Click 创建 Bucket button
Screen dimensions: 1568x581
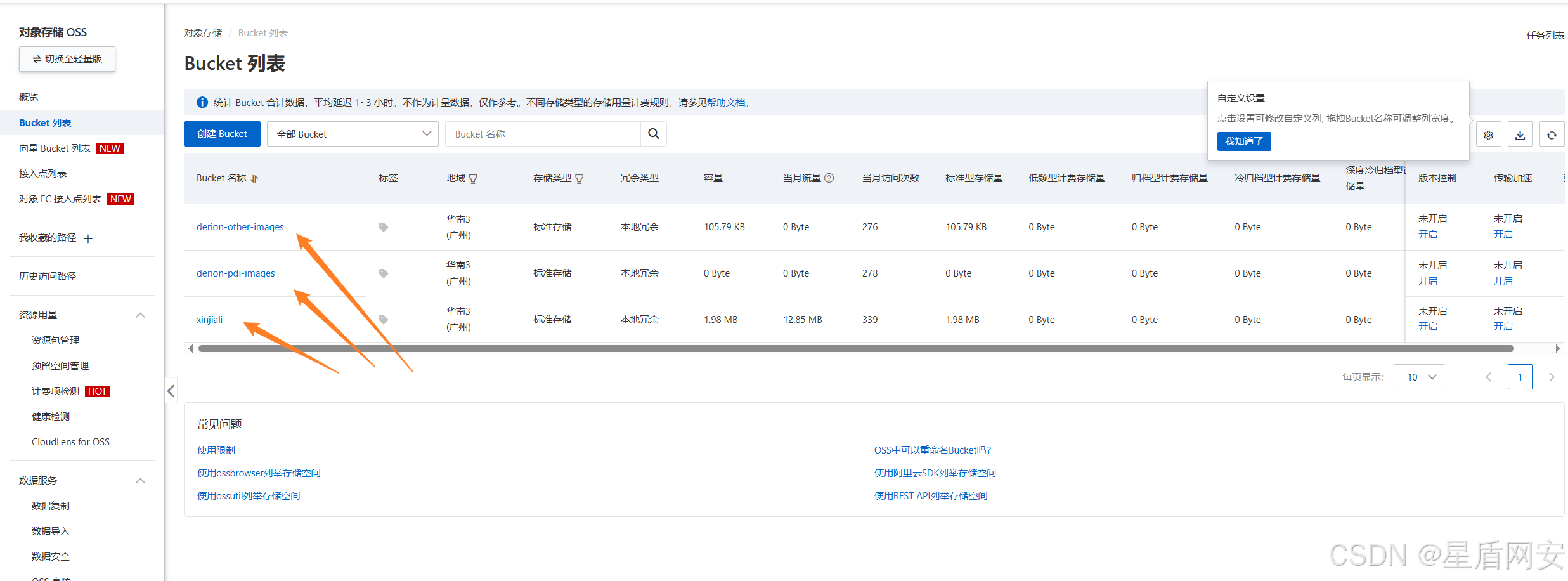222,134
